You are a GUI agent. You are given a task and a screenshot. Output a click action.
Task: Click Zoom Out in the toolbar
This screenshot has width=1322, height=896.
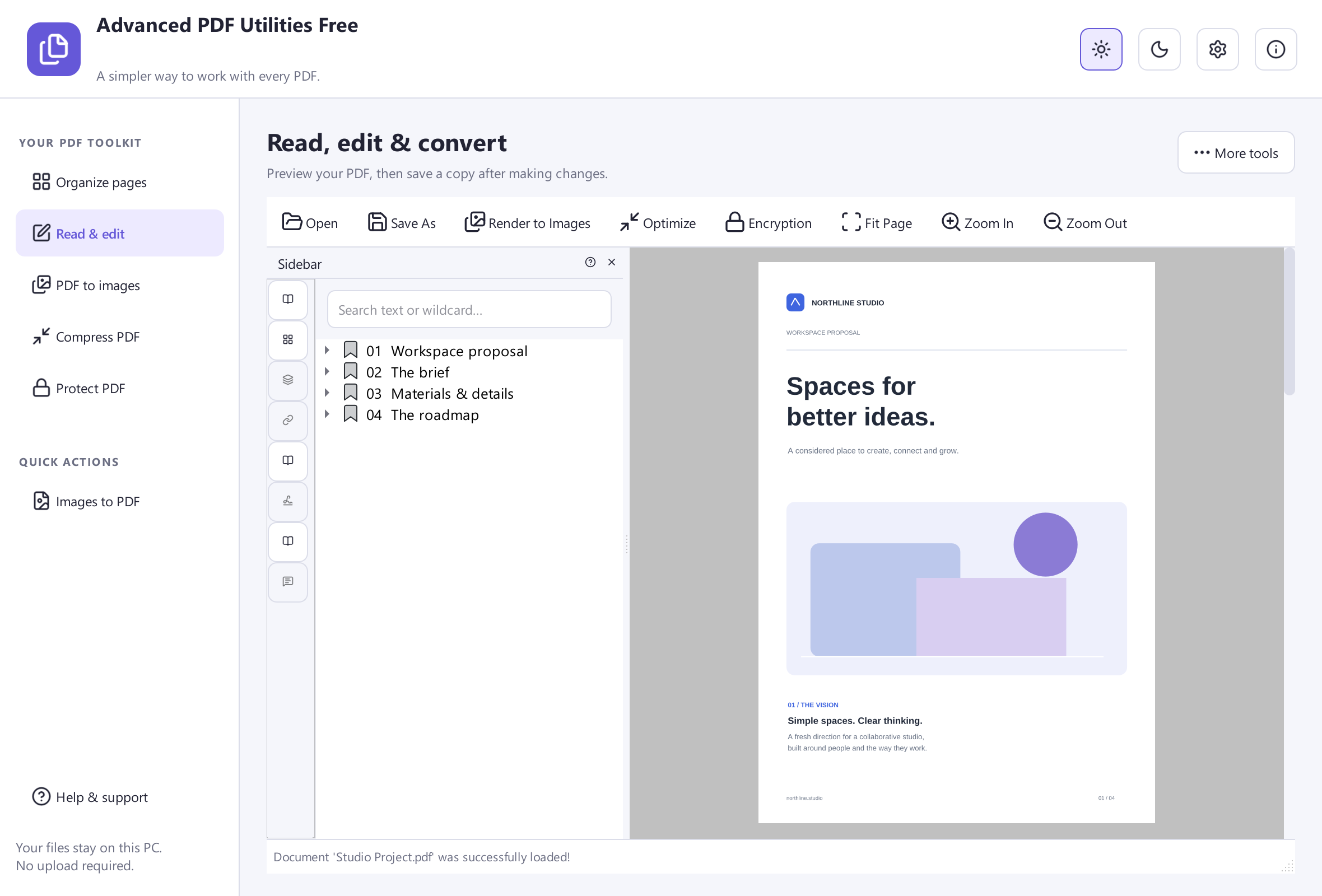coord(1085,222)
